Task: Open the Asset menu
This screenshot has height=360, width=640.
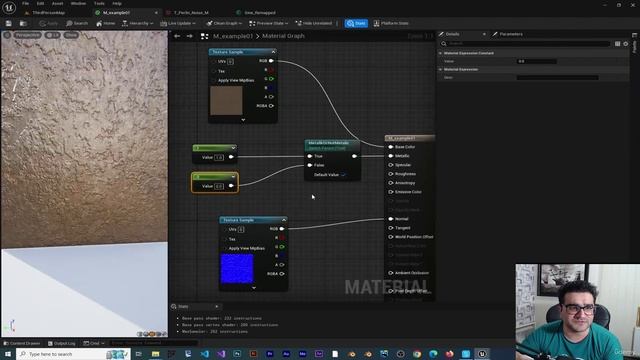Action: [57, 3]
